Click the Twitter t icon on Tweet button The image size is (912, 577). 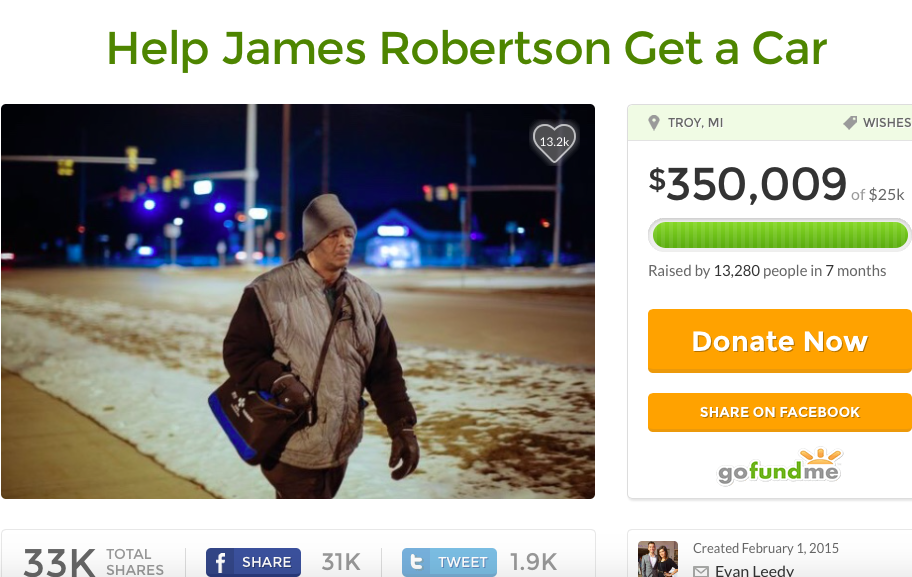(x=416, y=562)
